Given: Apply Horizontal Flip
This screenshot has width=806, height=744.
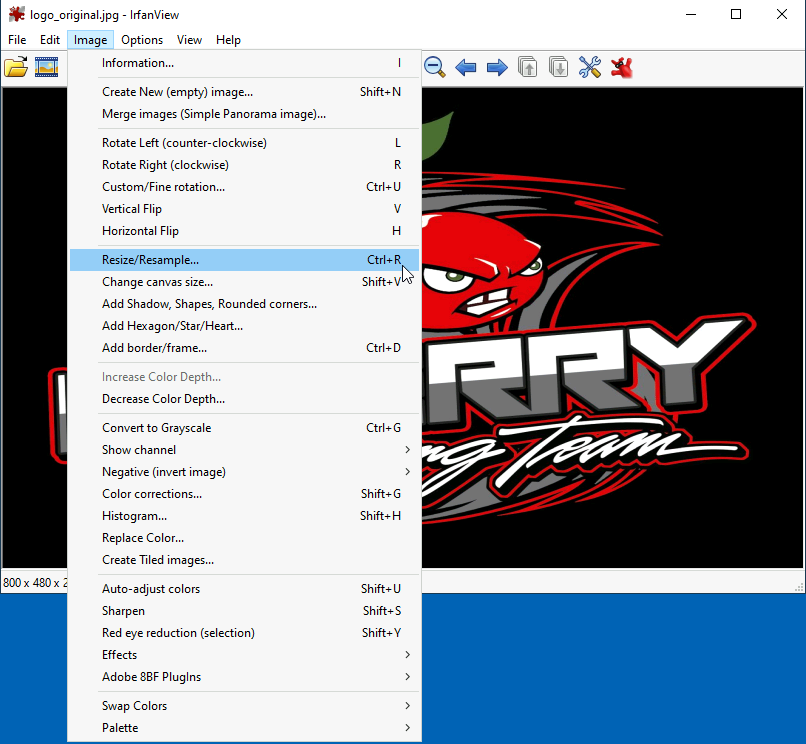Looking at the screenshot, I should coord(244,231).
